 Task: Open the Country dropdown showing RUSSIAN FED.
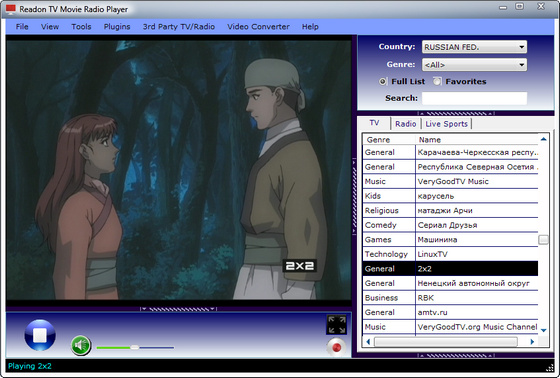474,47
